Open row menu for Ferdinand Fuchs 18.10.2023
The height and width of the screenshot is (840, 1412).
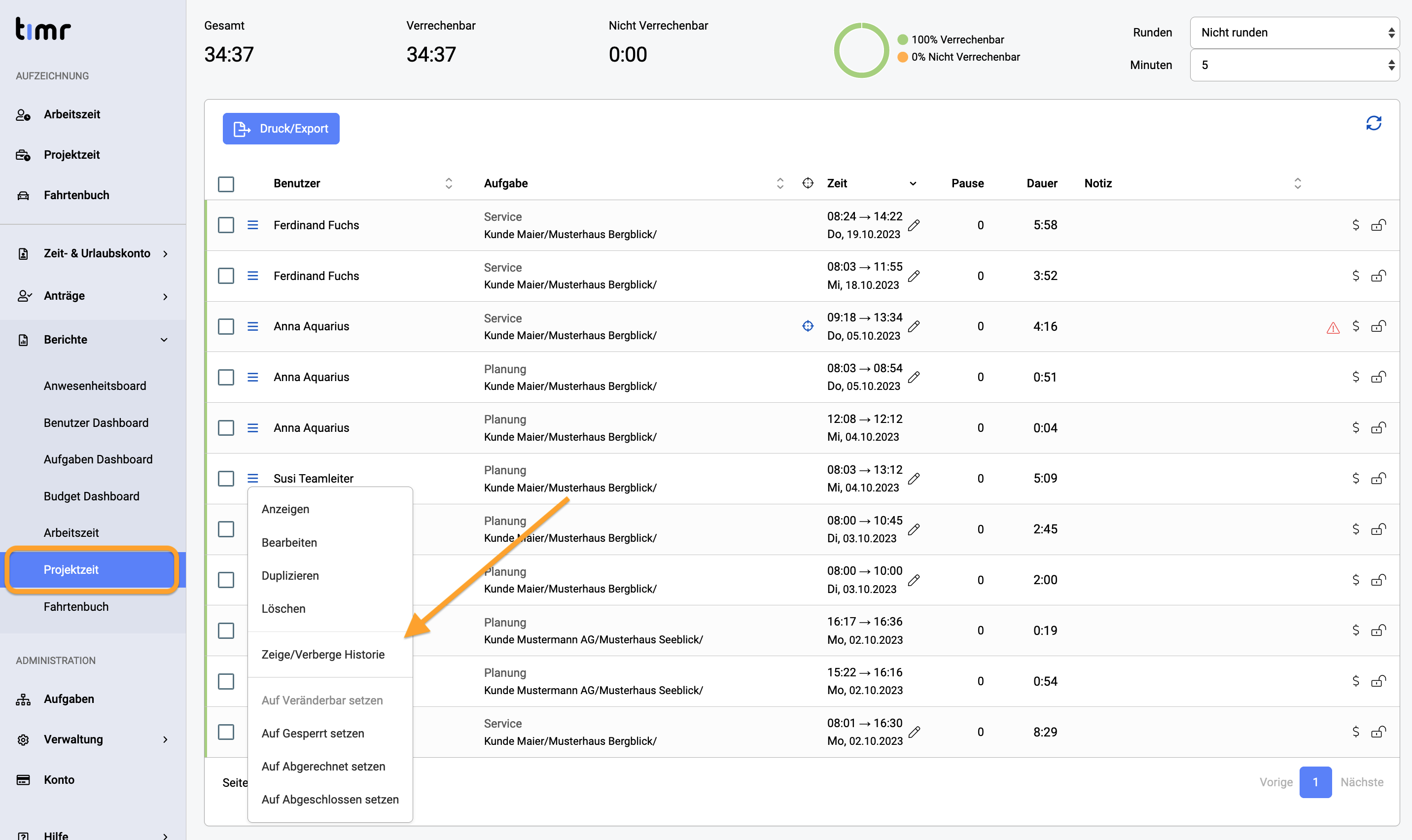253,276
